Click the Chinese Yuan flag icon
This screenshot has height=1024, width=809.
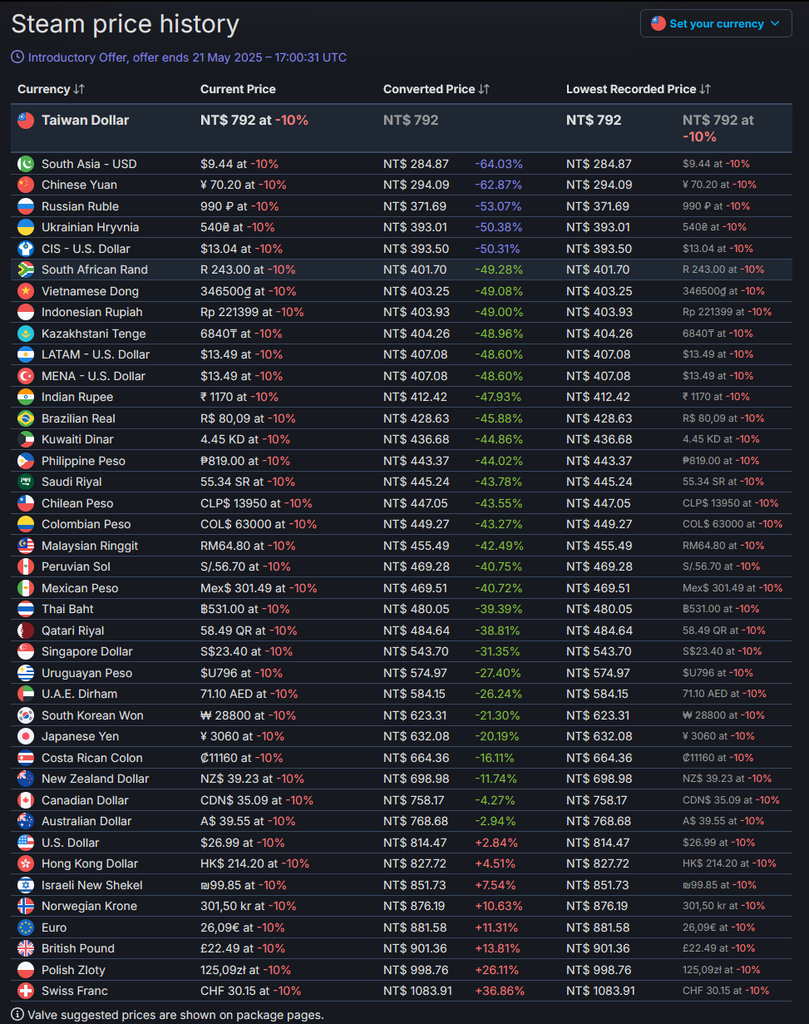[25, 185]
